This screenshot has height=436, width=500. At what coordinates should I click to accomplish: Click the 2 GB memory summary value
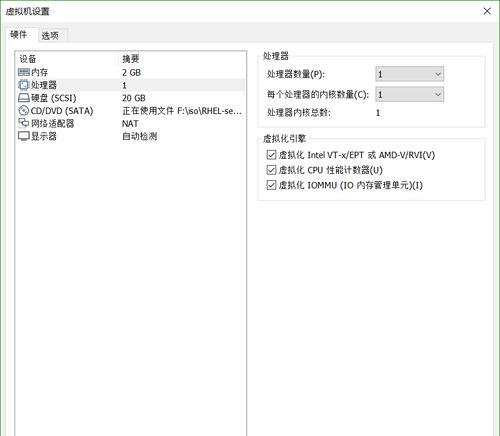coord(131,72)
